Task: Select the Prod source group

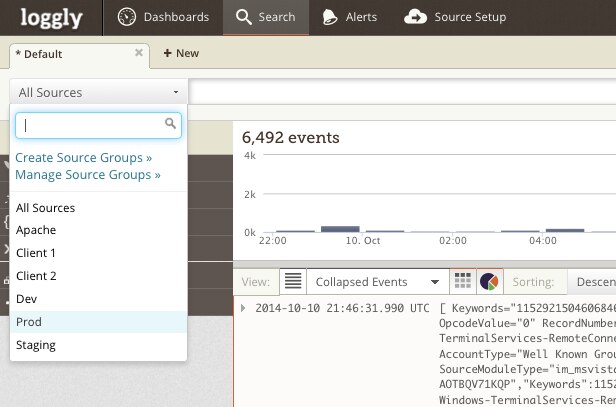Action: [29, 322]
